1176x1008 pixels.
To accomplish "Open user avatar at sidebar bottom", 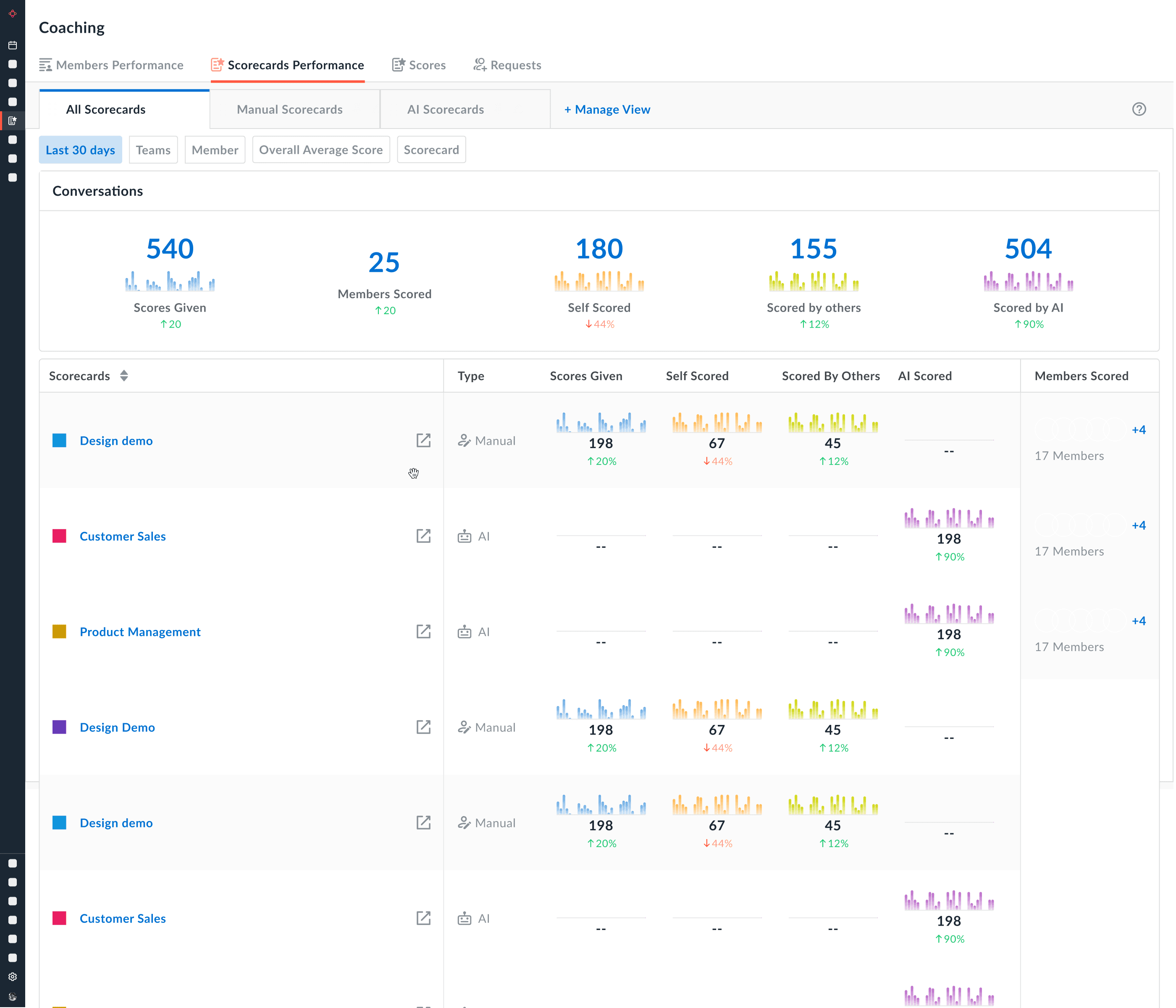I will coord(13,996).
